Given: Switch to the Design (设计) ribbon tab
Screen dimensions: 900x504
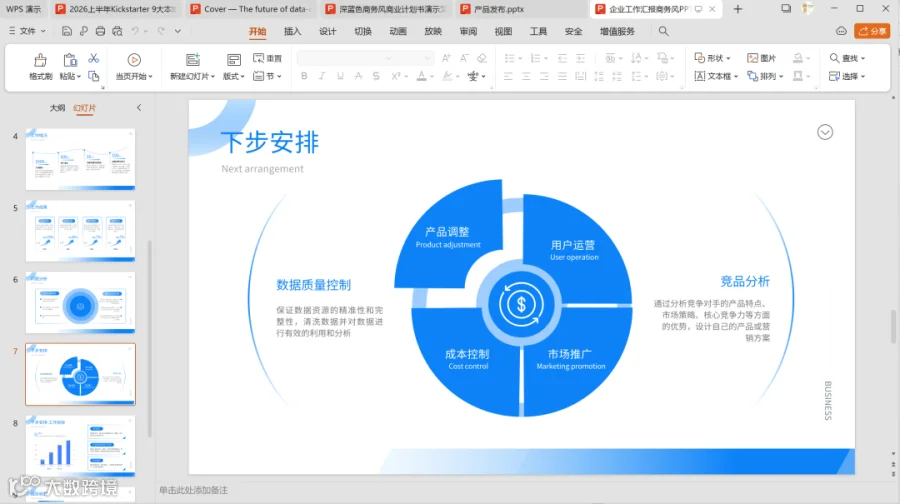Looking at the screenshot, I should click(x=327, y=31).
